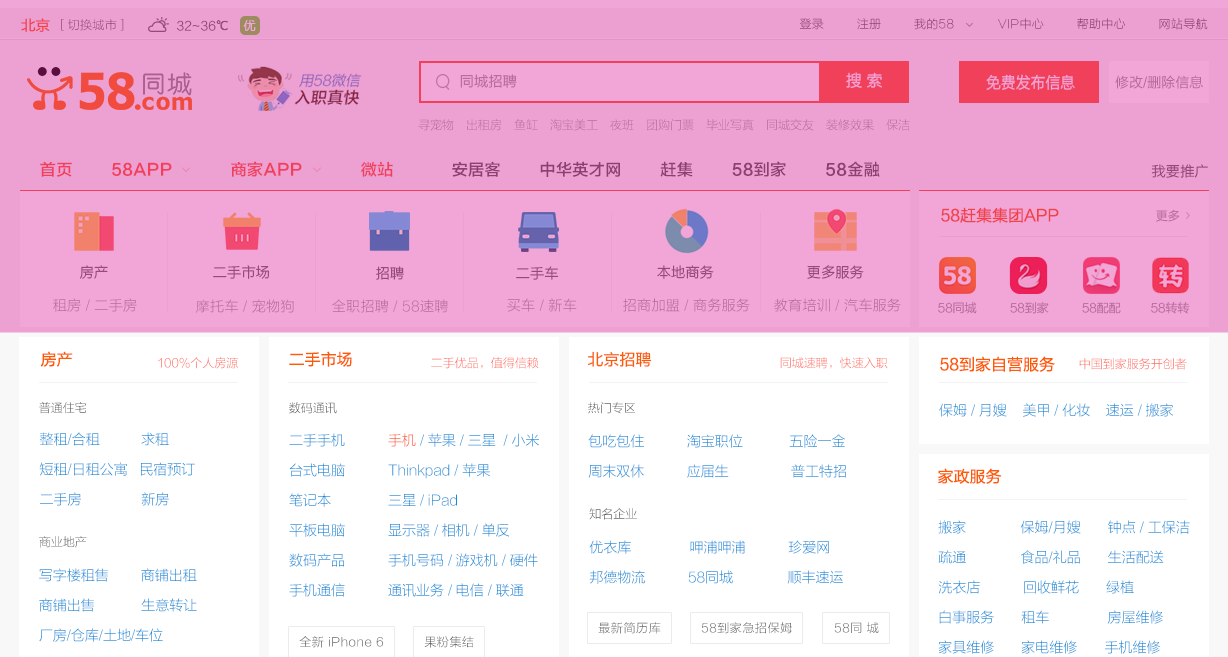Viewport: 1228px width, 657px height.
Task: Click the 果粉集结 tag button
Action: point(449,642)
